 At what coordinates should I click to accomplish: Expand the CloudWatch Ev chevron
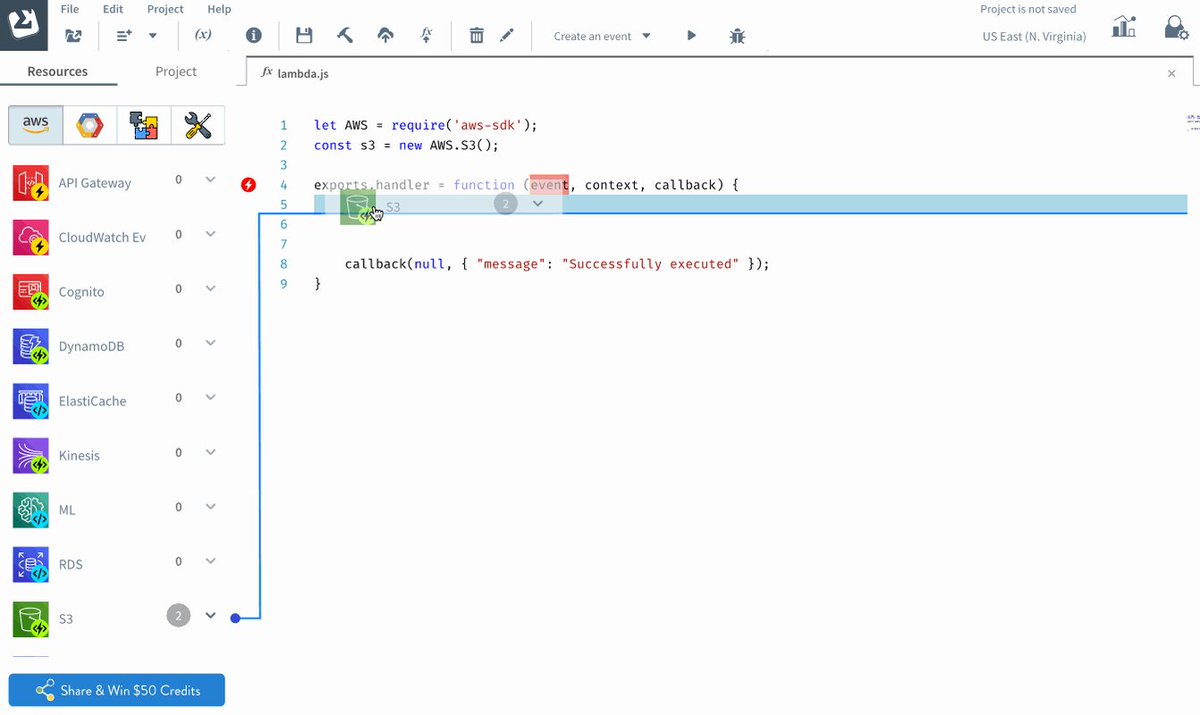[210, 234]
